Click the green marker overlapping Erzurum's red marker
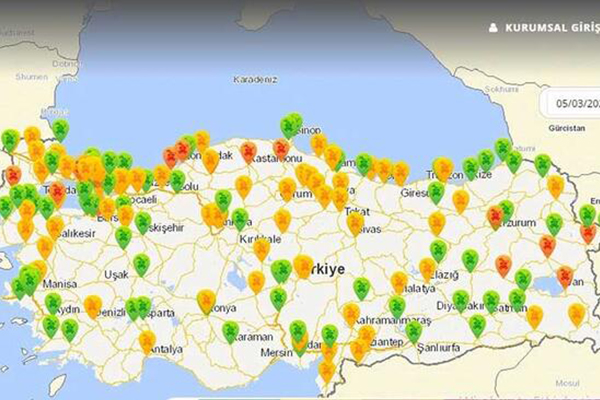This screenshot has width=600, height=400. pyautogui.click(x=507, y=210)
